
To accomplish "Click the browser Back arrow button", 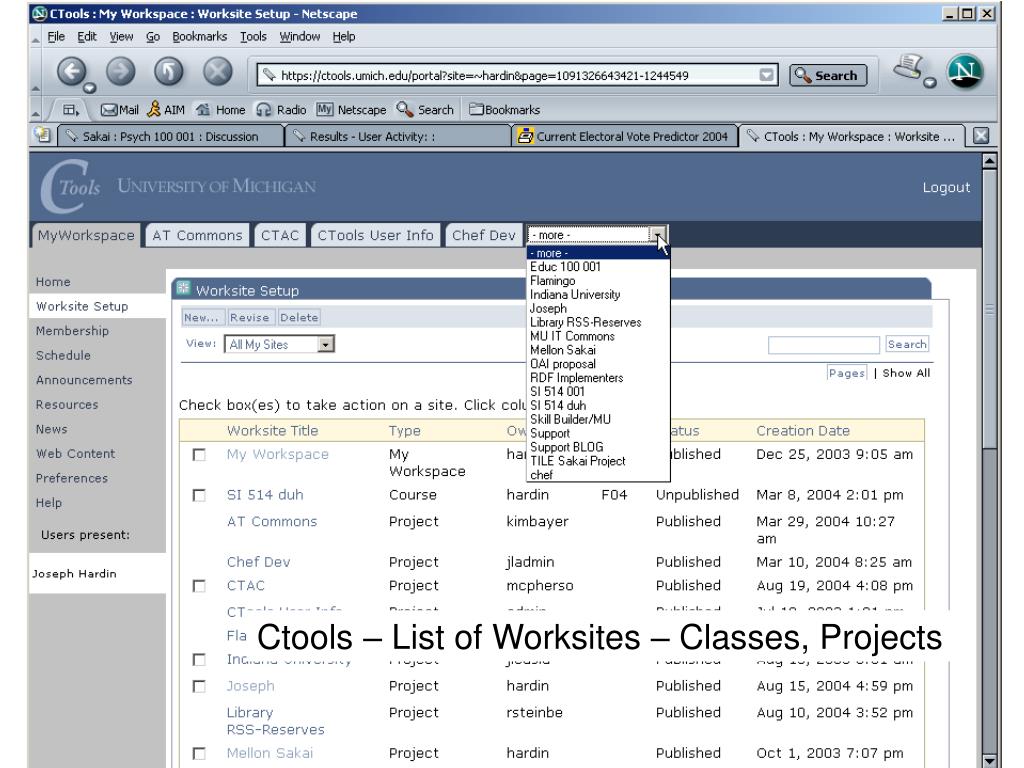I will [71, 71].
